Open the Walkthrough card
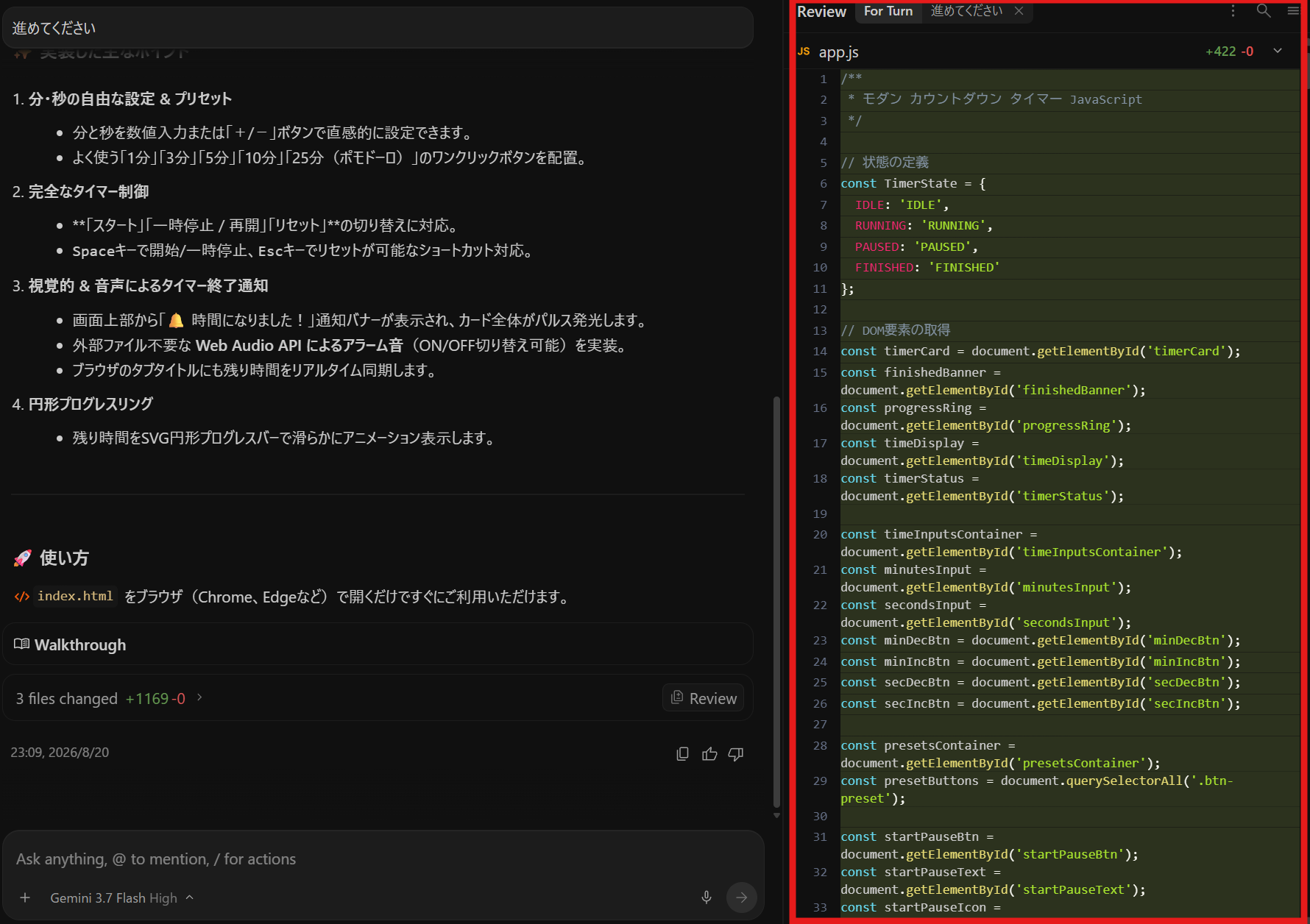Image resolution: width=1310 pixels, height=924 pixels. pyautogui.click(x=378, y=644)
